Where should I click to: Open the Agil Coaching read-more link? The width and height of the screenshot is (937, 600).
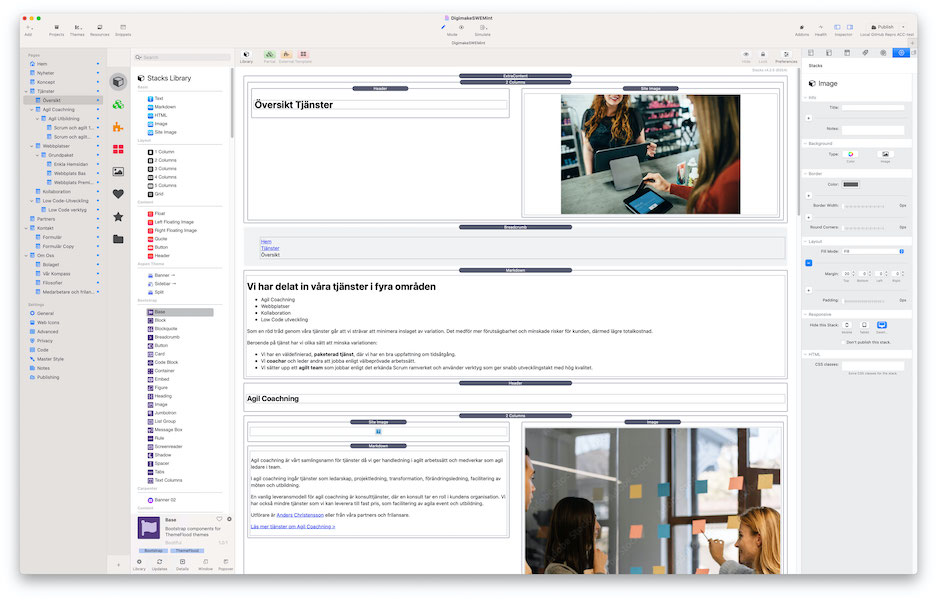(x=291, y=527)
